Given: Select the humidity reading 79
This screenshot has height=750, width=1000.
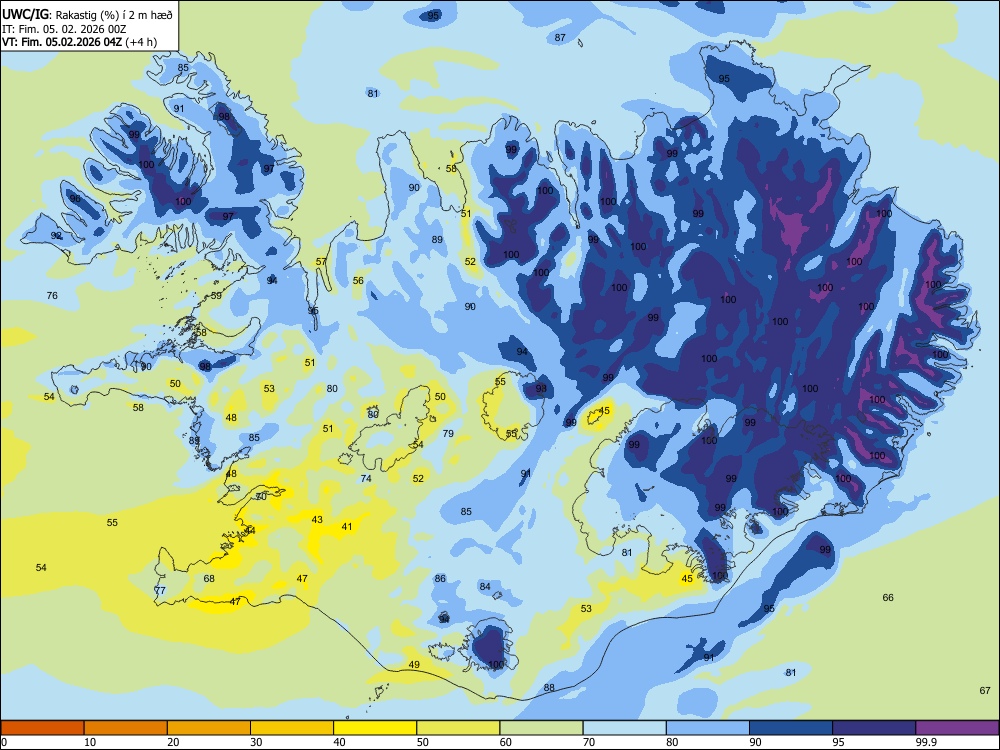Looking at the screenshot, I should [448, 434].
